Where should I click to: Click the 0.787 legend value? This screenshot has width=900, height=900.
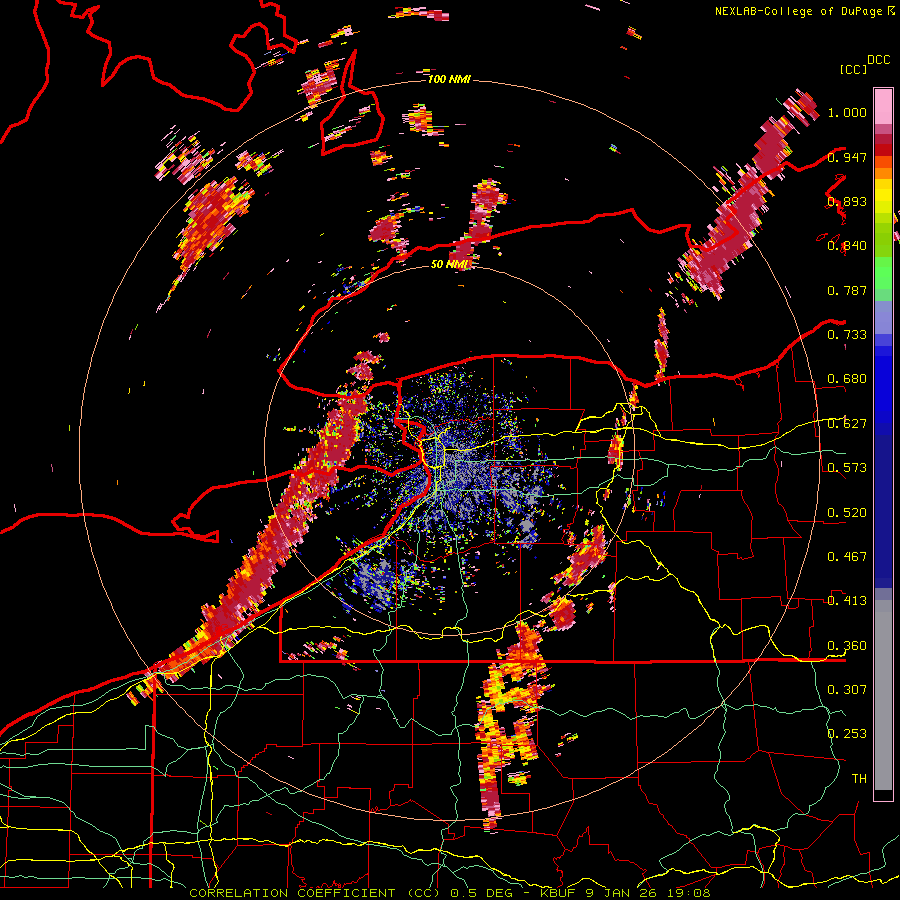pos(847,290)
